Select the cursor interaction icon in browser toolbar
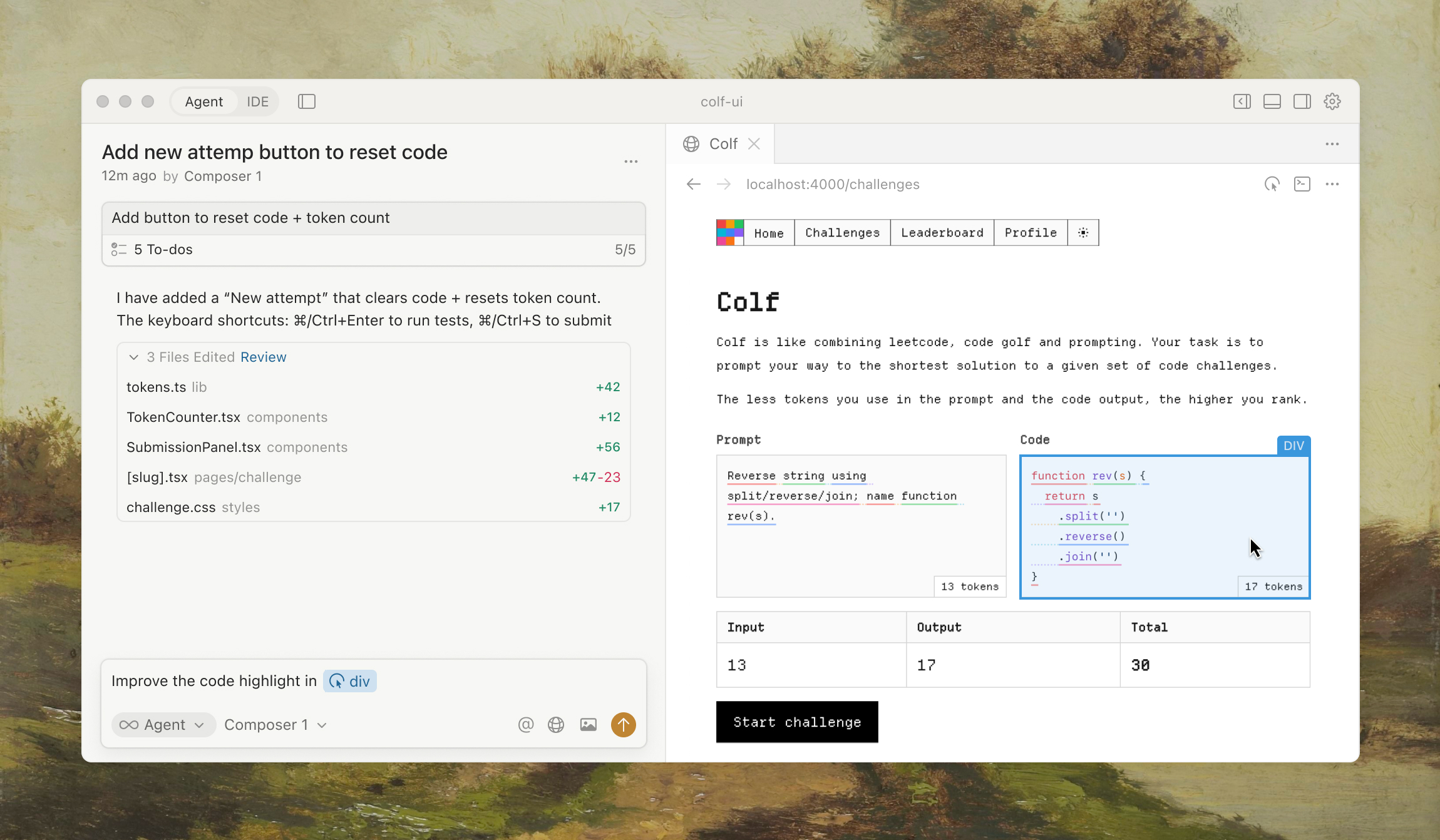 tap(1272, 183)
